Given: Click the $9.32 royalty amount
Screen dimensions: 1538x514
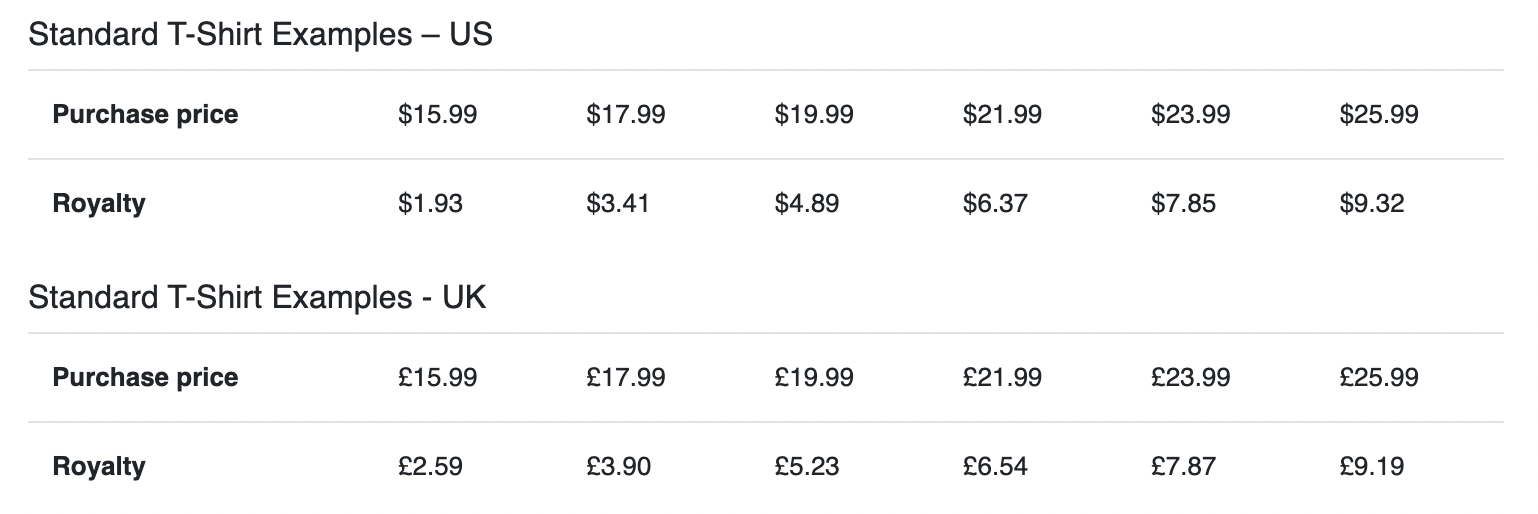Looking at the screenshot, I should click(x=1372, y=203).
